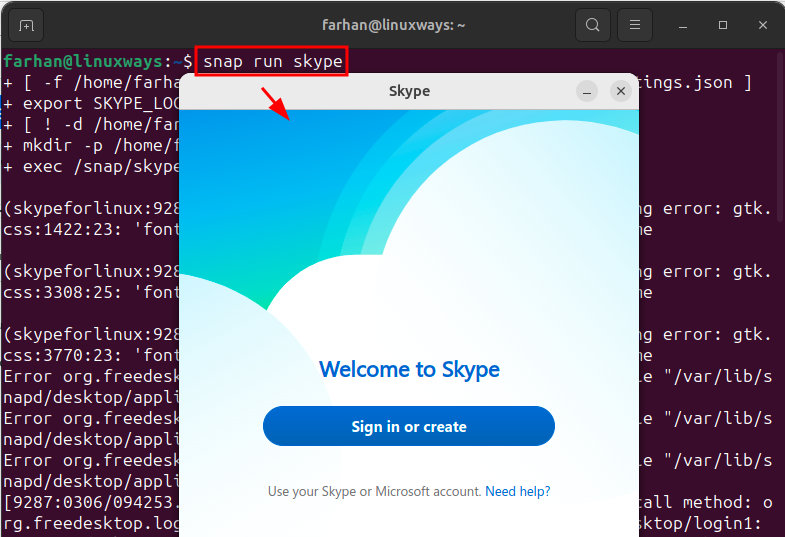
Task: Open the Need help? link
Action: pos(518,491)
